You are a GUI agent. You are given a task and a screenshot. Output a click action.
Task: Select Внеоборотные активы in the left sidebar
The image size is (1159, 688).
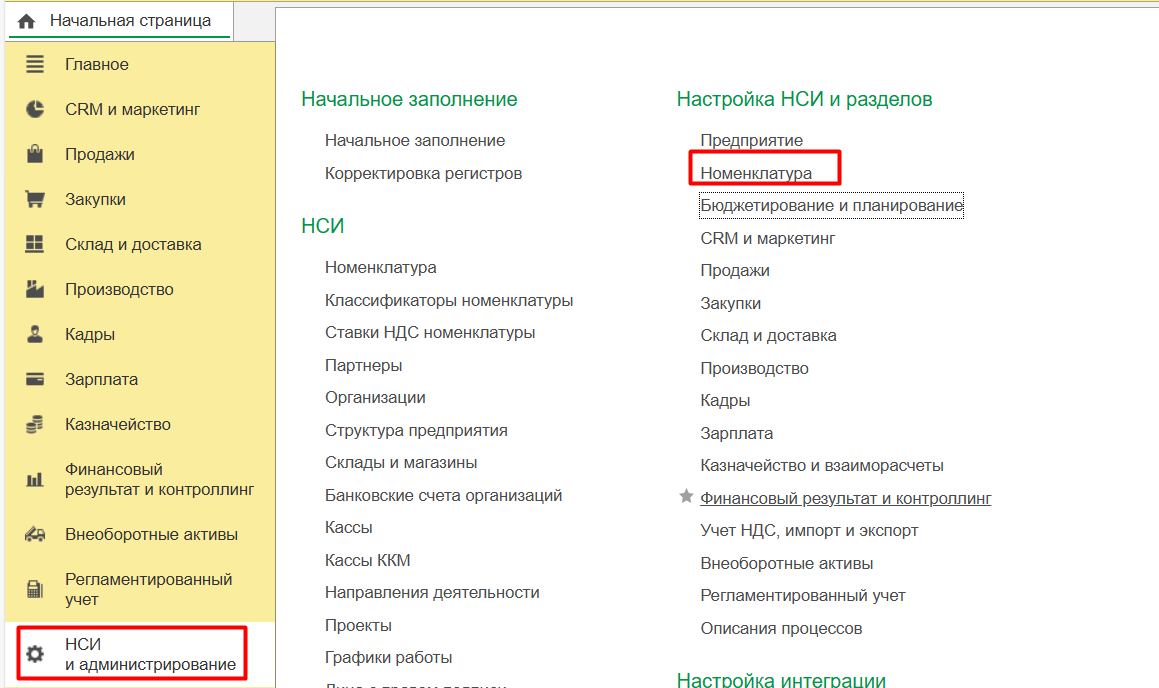tap(151, 534)
